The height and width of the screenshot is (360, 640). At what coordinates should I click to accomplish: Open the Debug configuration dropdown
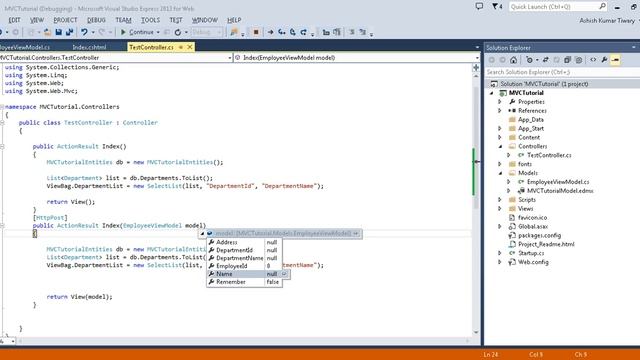(x=207, y=32)
